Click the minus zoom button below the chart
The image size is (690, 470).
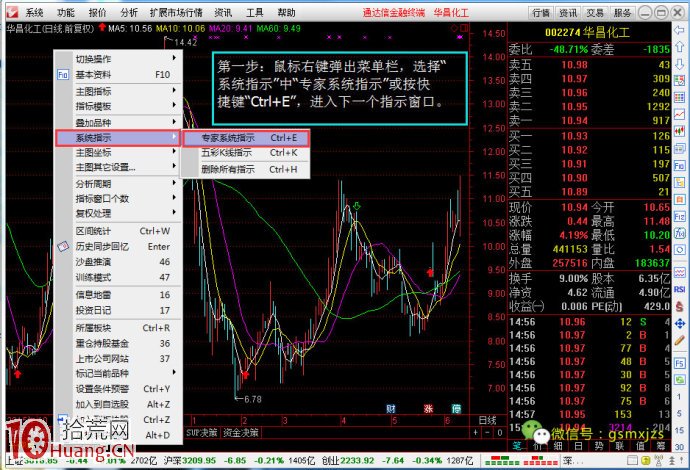pyautogui.click(x=488, y=433)
